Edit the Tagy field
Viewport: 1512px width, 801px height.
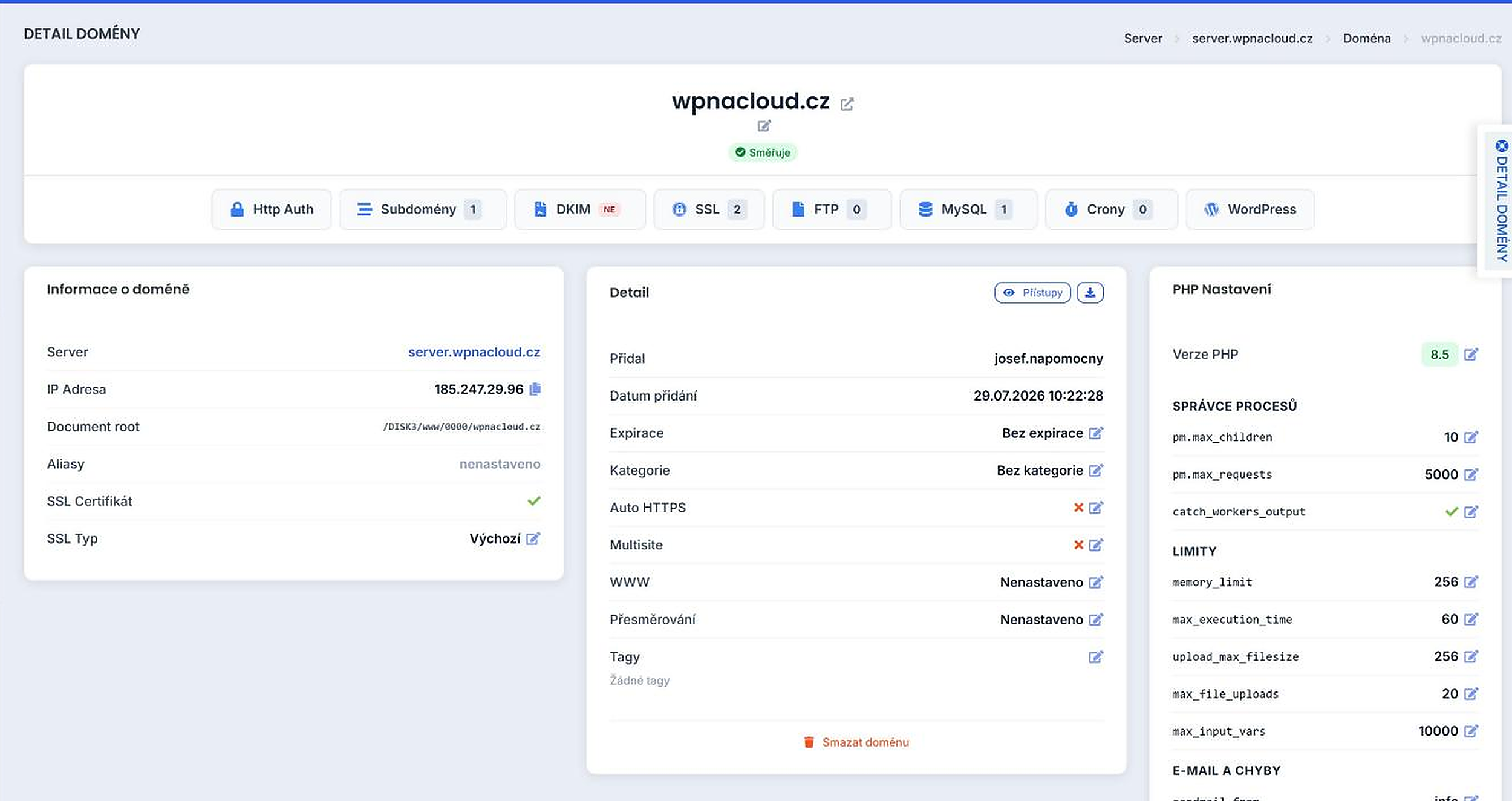coord(1096,657)
